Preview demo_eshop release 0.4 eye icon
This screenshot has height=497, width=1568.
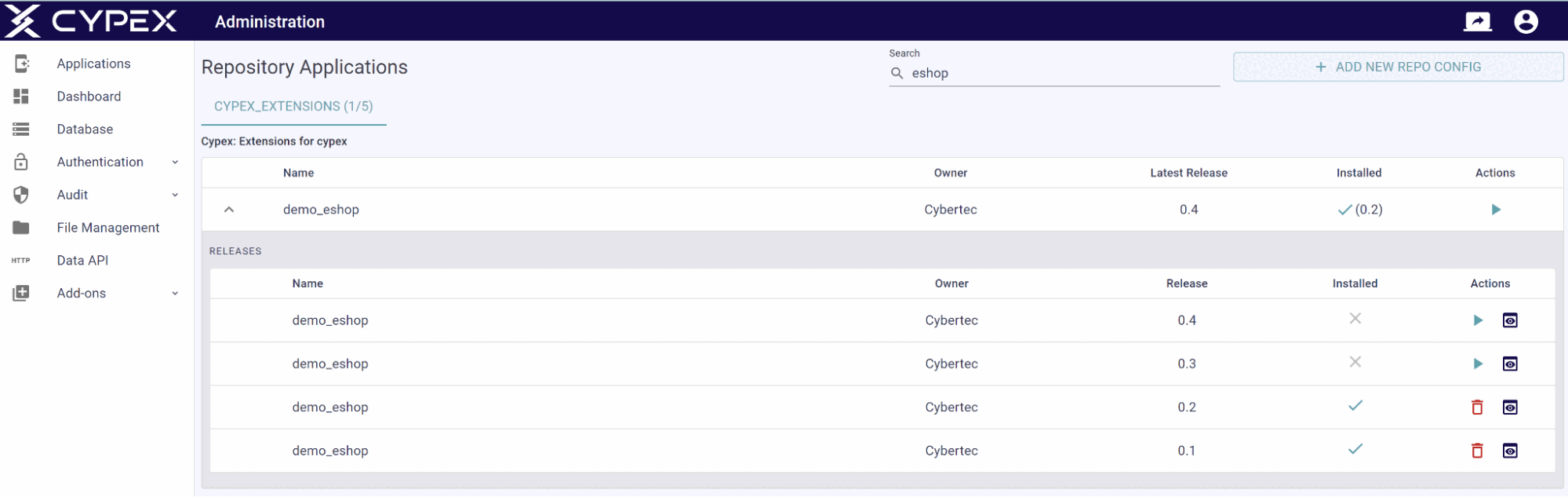[1510, 320]
